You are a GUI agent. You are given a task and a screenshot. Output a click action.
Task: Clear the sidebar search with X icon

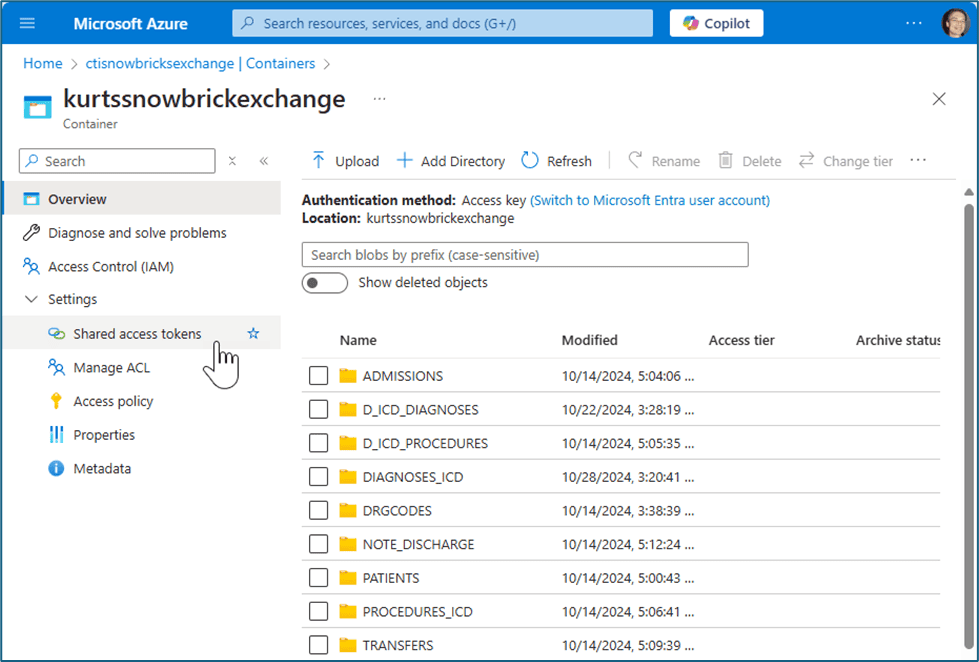pos(232,161)
